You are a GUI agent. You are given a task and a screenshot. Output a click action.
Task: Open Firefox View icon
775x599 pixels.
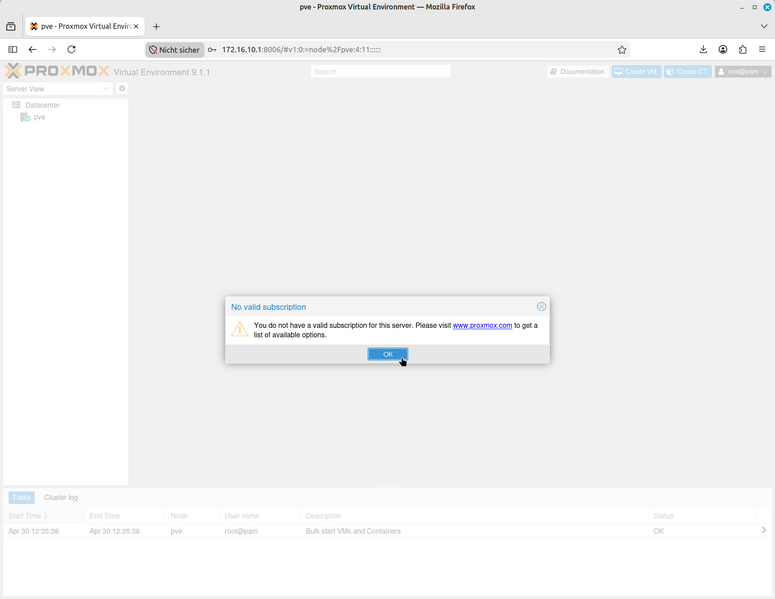[x=11, y=26]
